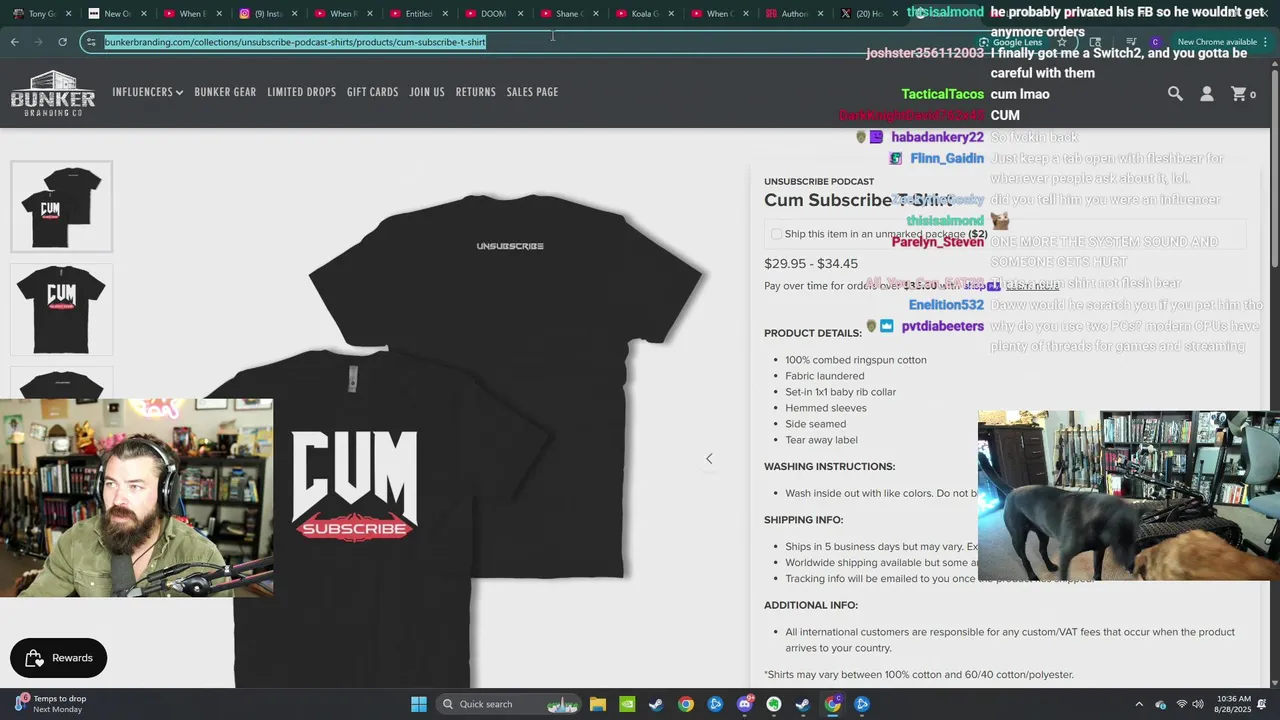Open the Returns page link
Viewport: 1280px width, 720px height.
pos(475,92)
